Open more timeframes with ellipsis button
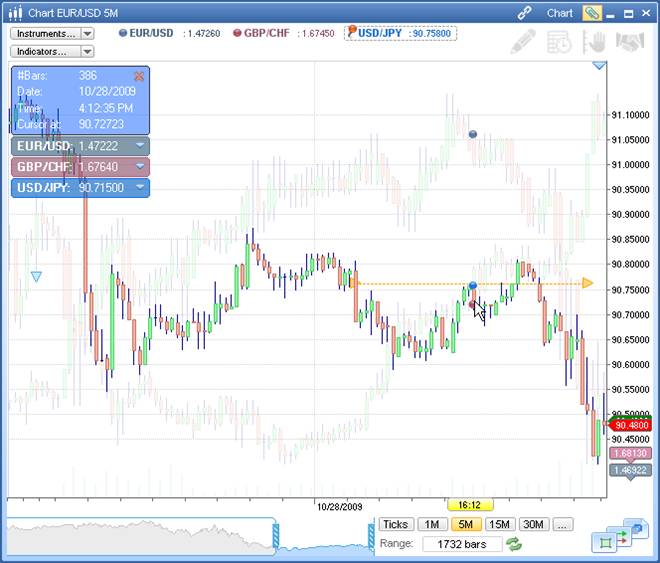660x563 pixels. click(562, 524)
